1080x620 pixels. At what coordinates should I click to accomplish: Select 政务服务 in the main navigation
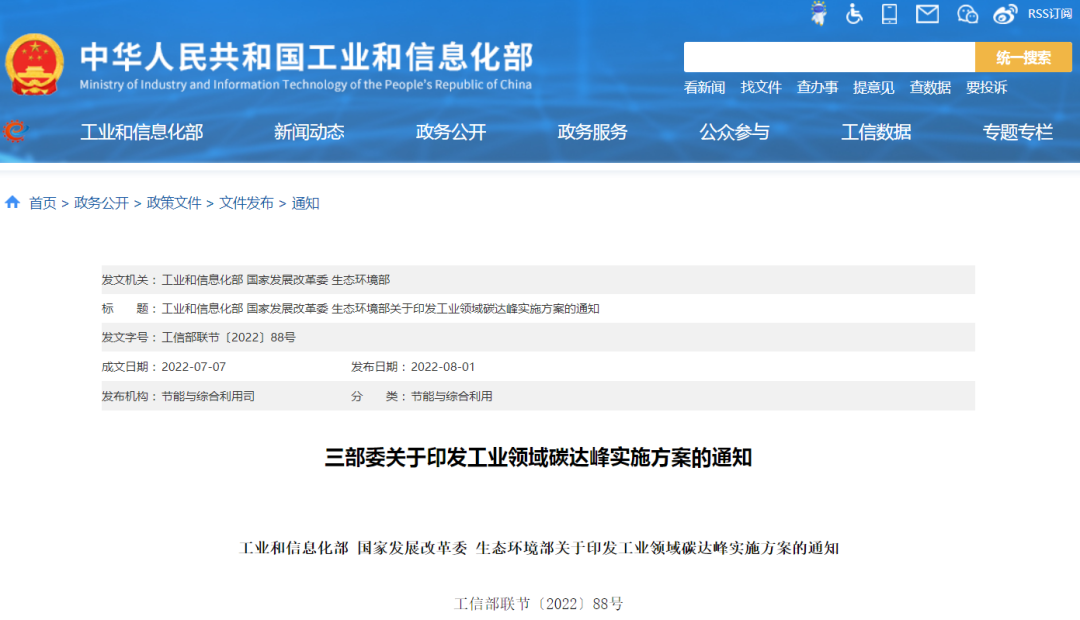click(x=592, y=132)
